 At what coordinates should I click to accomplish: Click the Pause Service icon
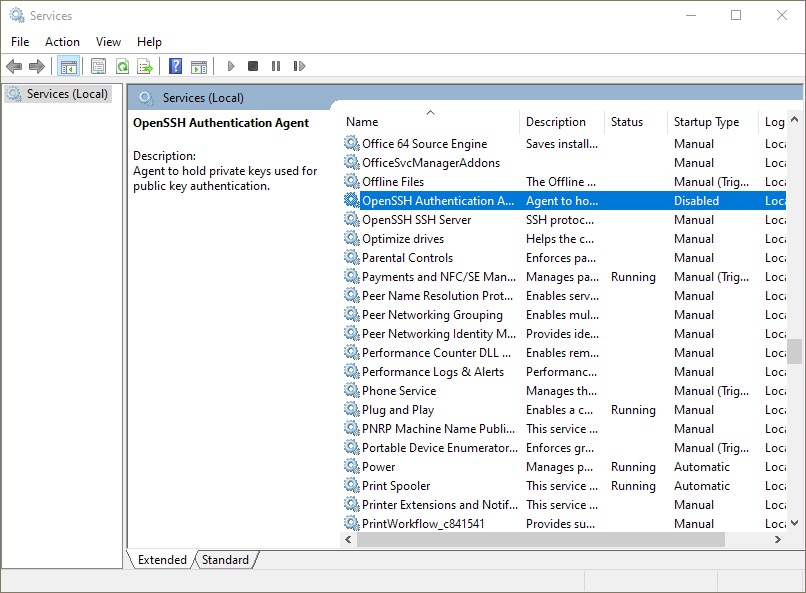pos(276,66)
